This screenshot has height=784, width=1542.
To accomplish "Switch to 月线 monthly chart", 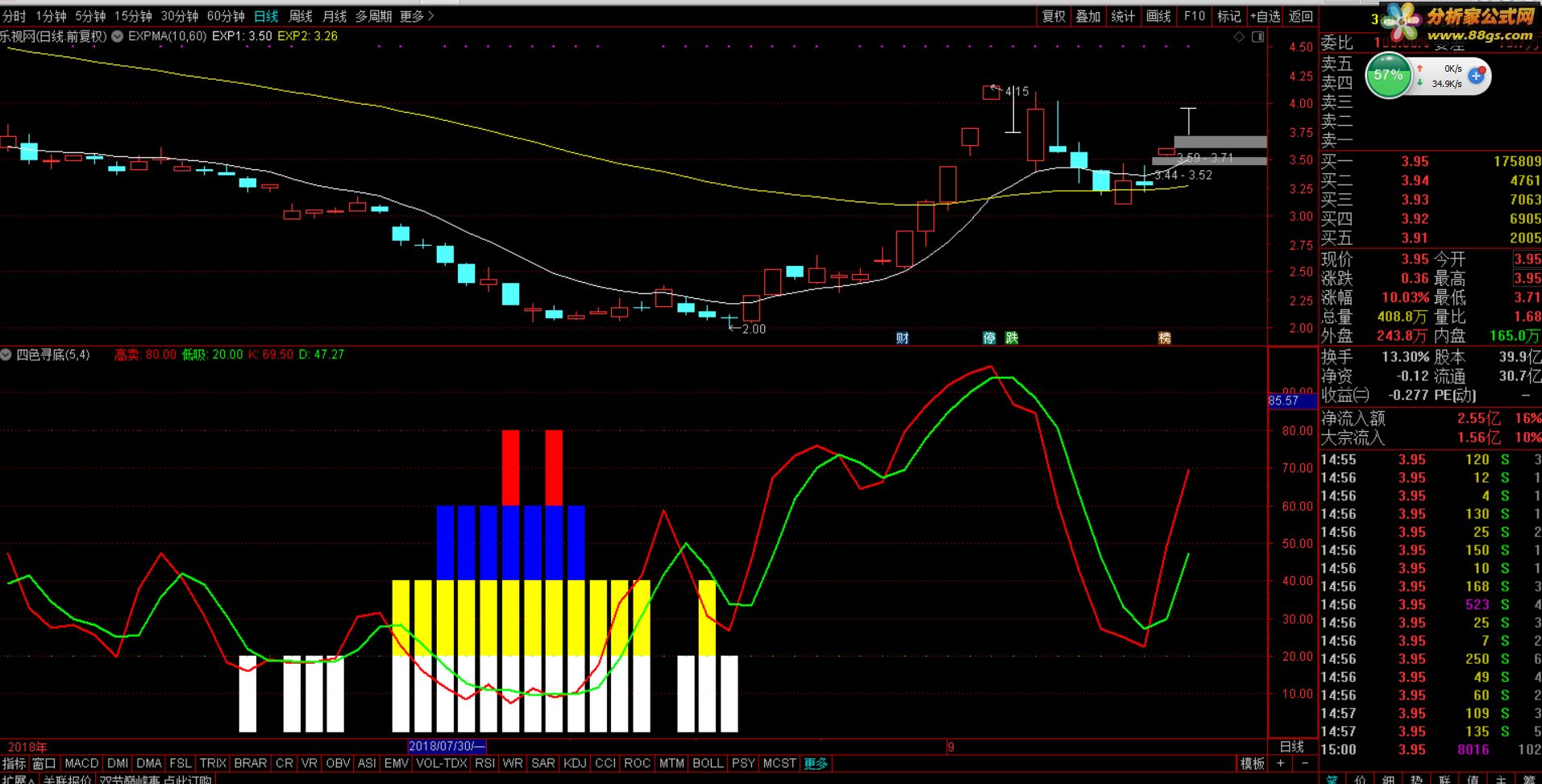I will pos(335,16).
